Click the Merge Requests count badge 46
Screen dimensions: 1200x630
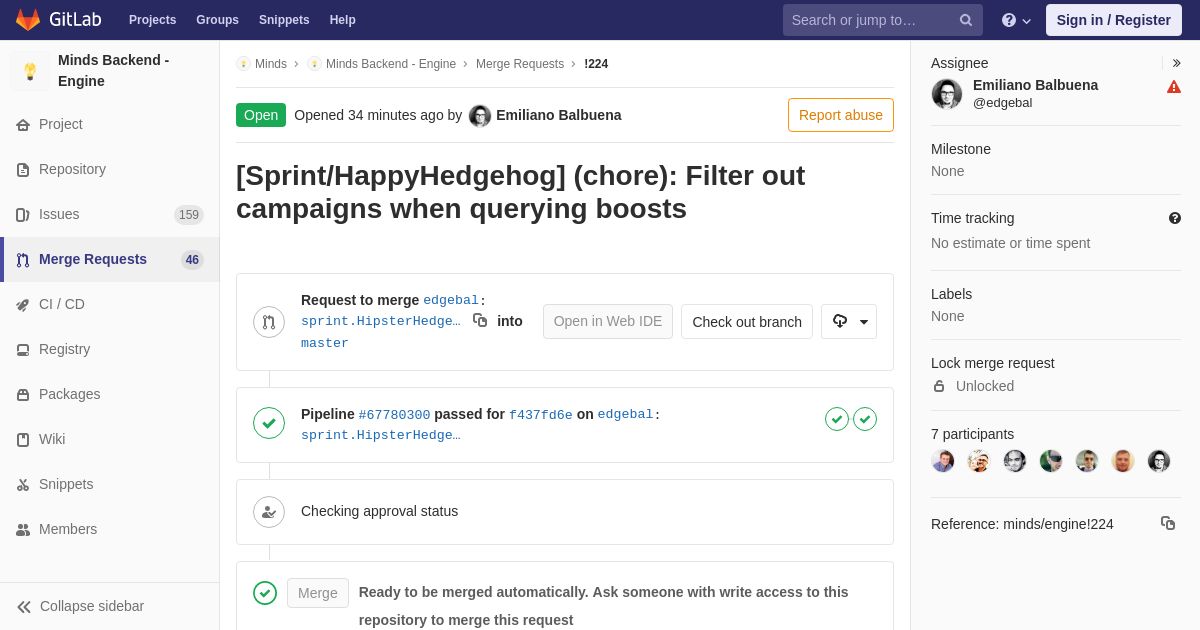click(x=192, y=260)
